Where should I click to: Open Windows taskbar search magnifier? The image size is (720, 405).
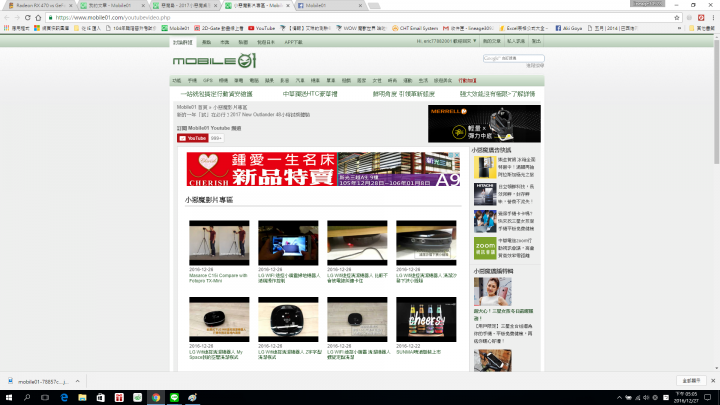pos(27,397)
